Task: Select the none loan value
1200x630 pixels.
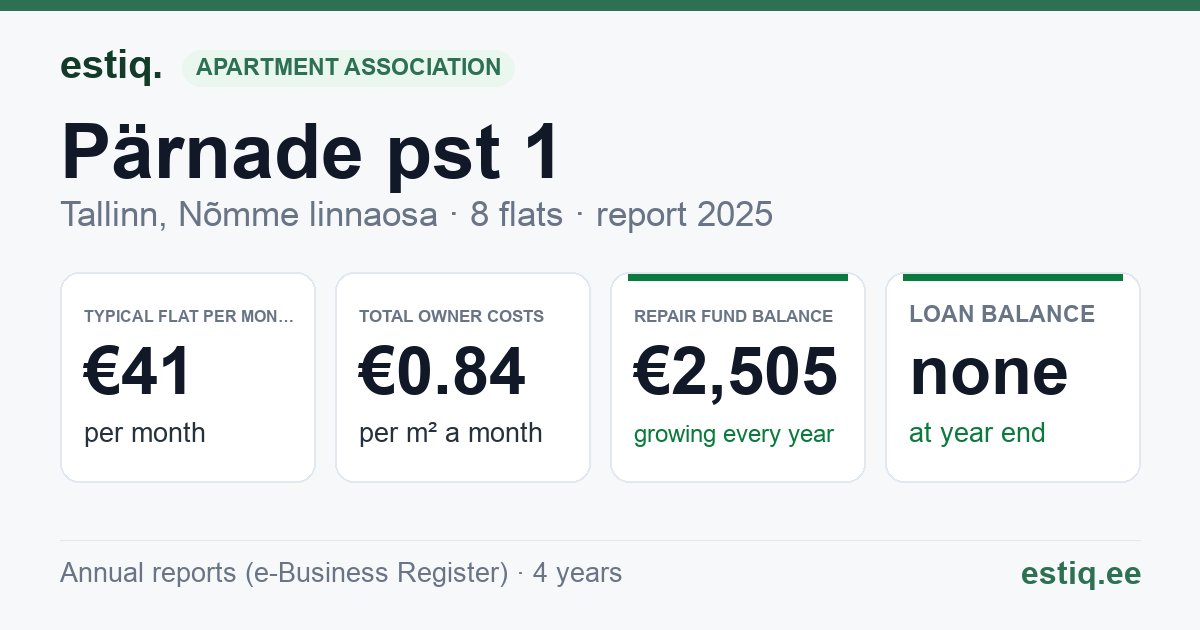Action: 989,372
